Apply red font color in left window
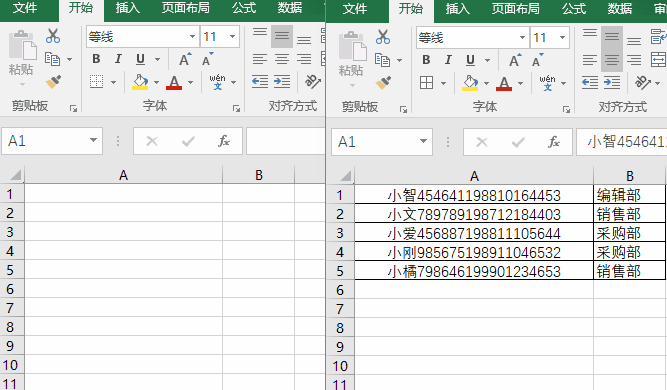The height and width of the screenshot is (390, 667). point(174,82)
